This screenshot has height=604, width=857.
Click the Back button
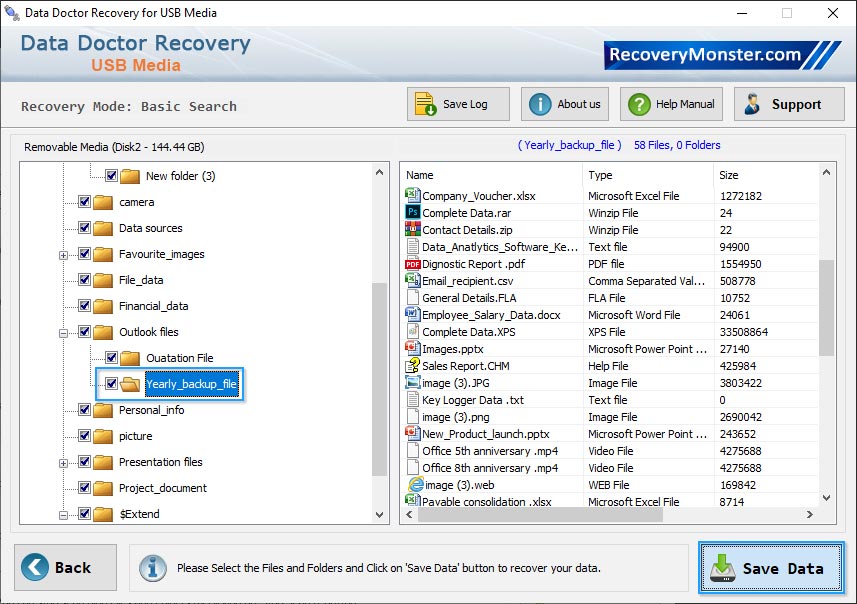point(63,566)
